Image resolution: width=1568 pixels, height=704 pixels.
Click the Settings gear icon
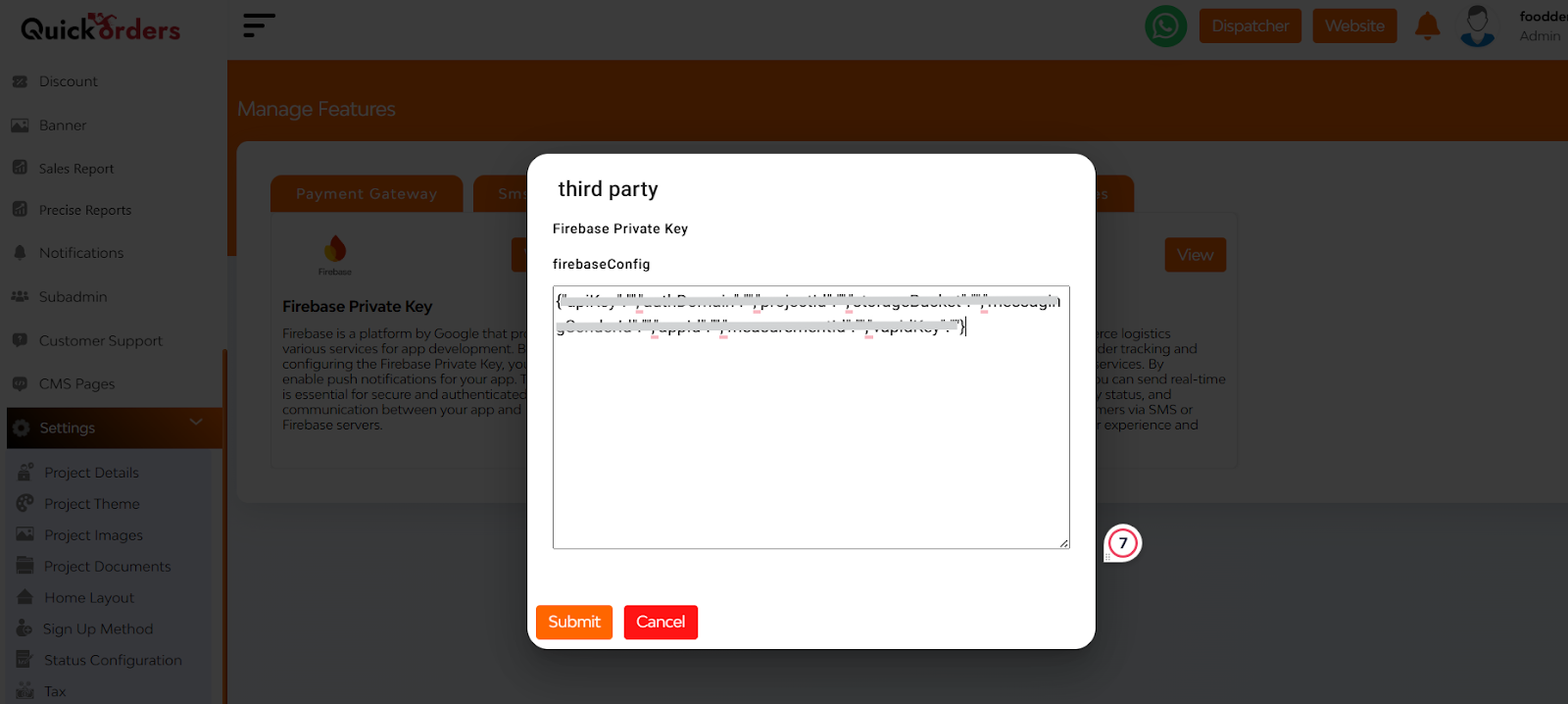[x=22, y=427]
